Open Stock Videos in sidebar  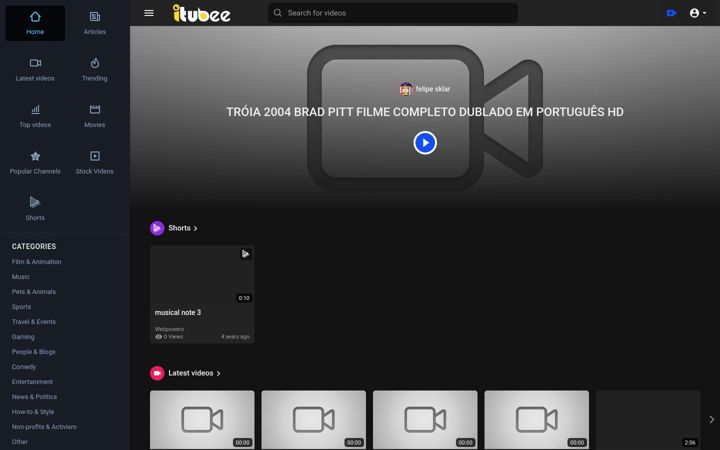[95, 163]
